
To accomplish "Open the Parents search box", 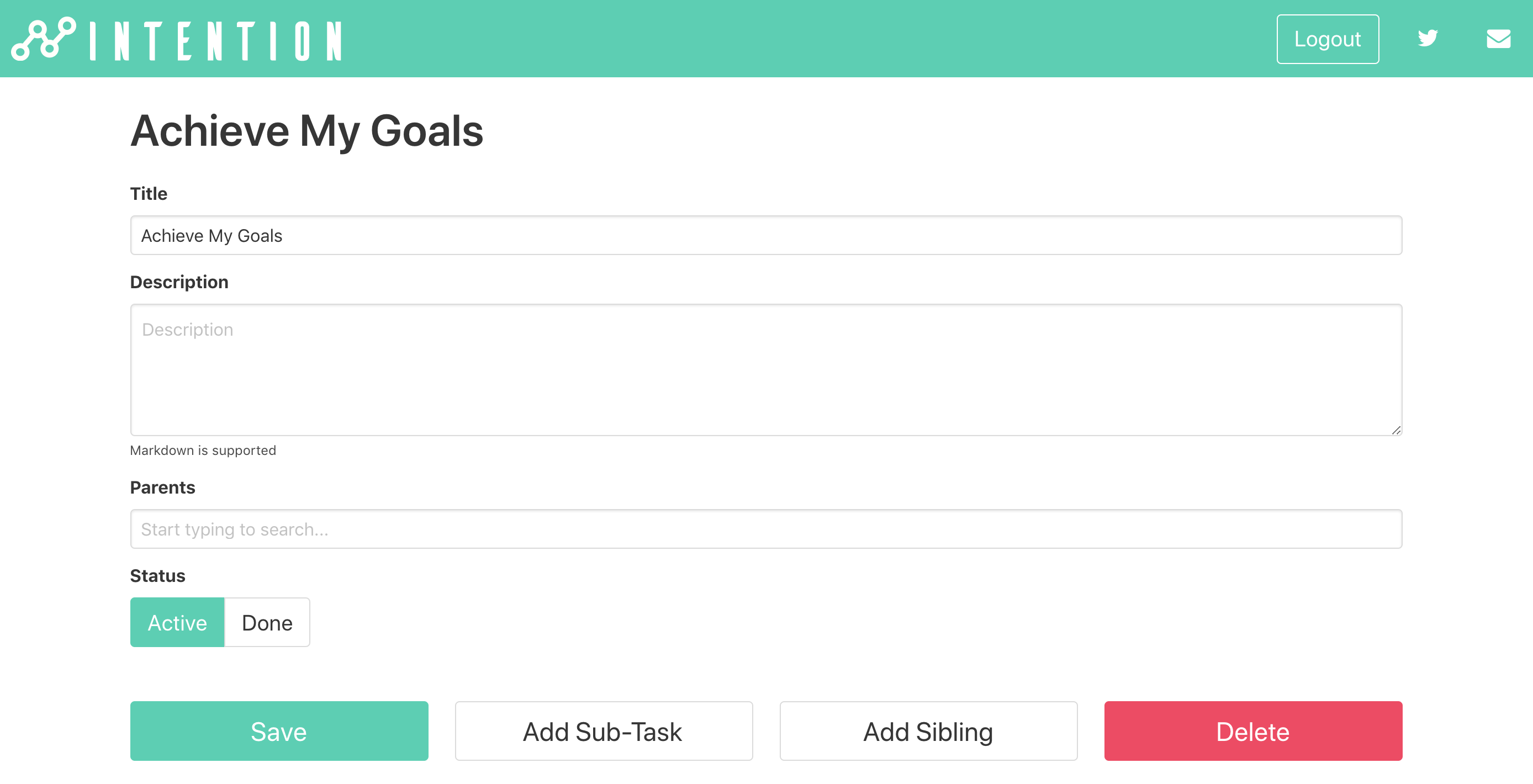I will (x=766, y=529).
